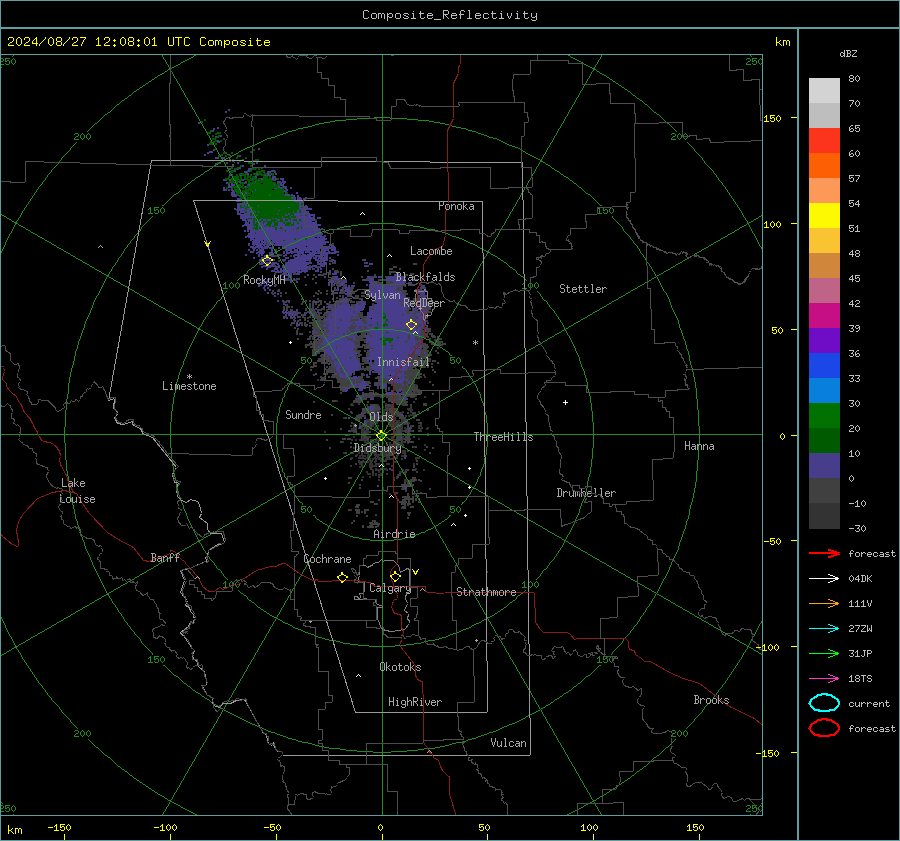Click the ThreeHills label
Viewport: 900px width, 841px height.
click(x=503, y=437)
